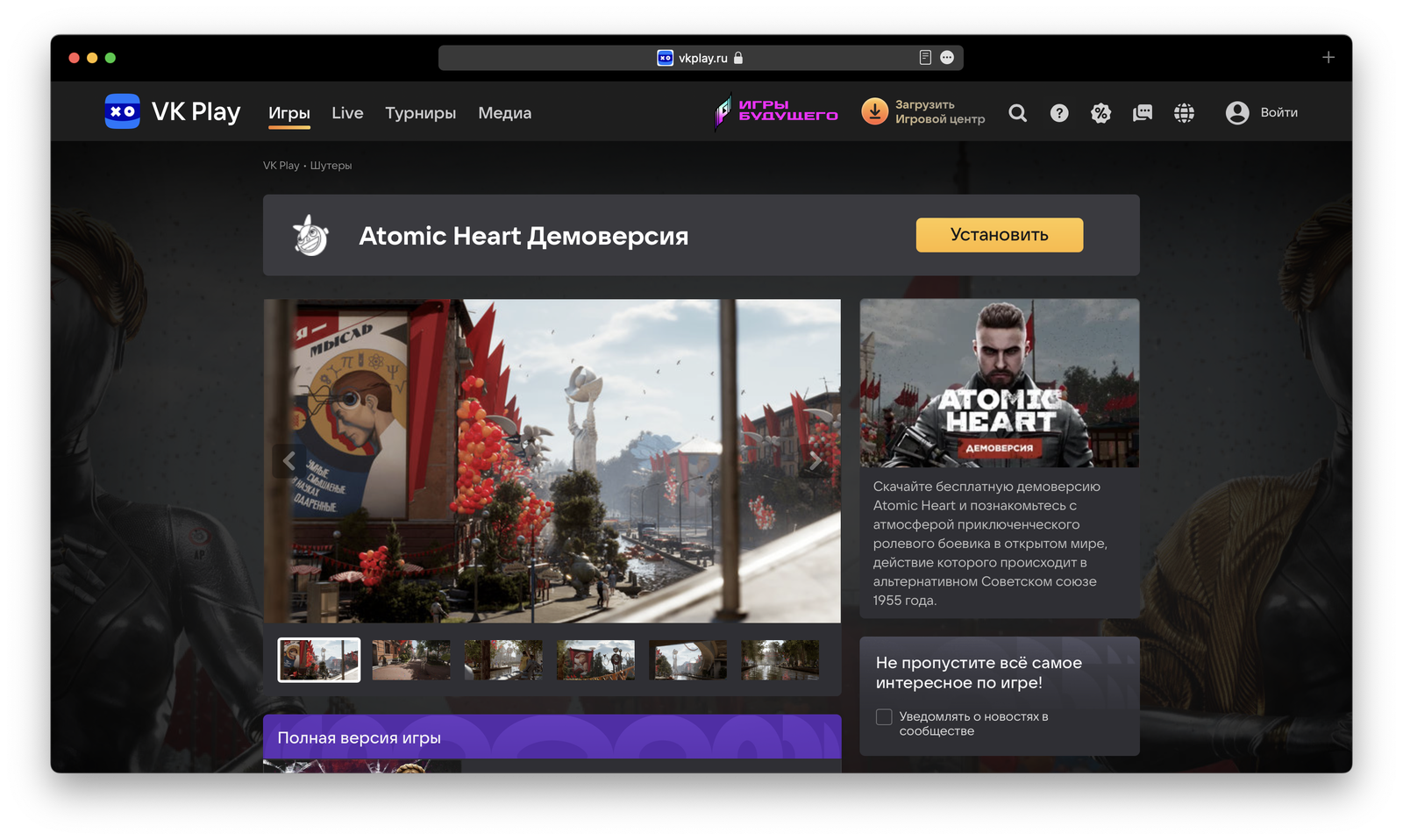The image size is (1403, 840).
Task: Click Не пропустите всё самое интересное heading
Action: click(979, 673)
